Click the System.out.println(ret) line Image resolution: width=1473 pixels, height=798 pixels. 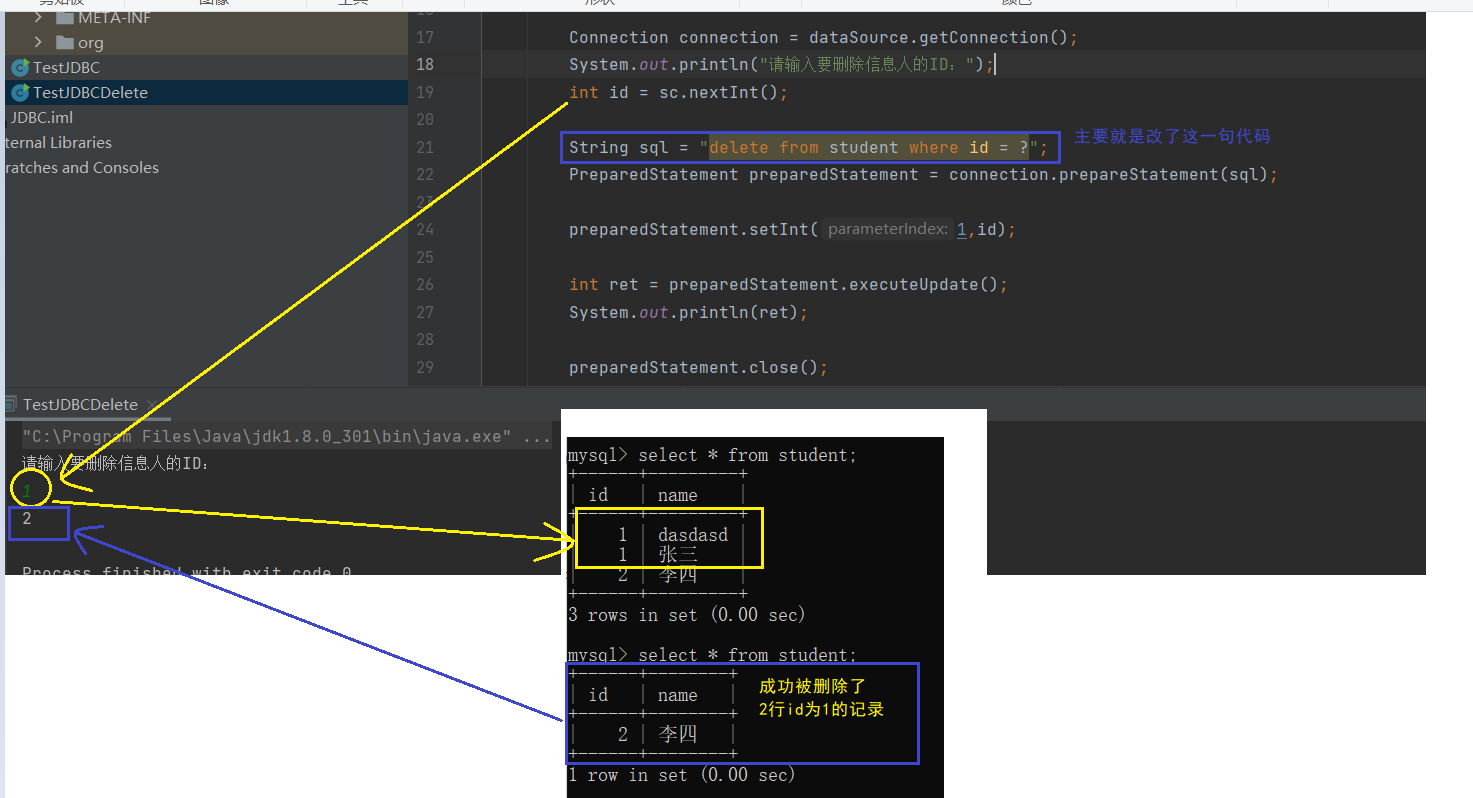pos(688,312)
